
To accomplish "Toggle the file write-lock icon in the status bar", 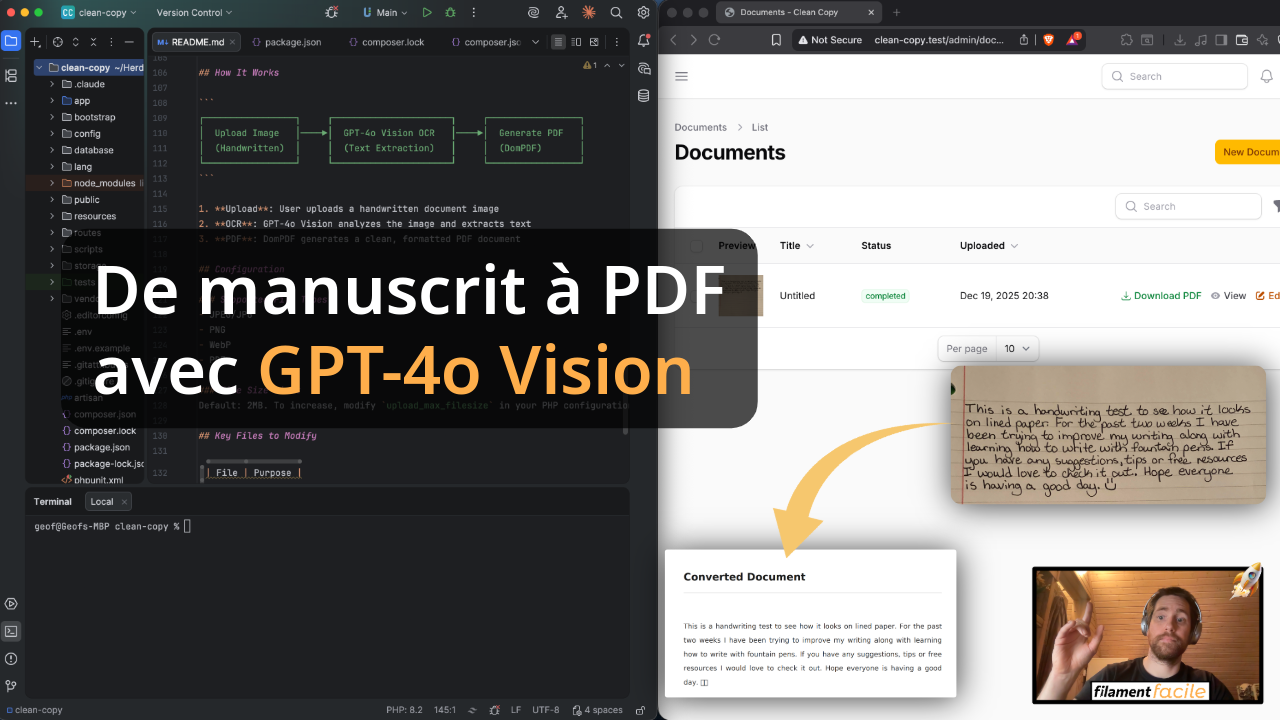I will pos(639,710).
